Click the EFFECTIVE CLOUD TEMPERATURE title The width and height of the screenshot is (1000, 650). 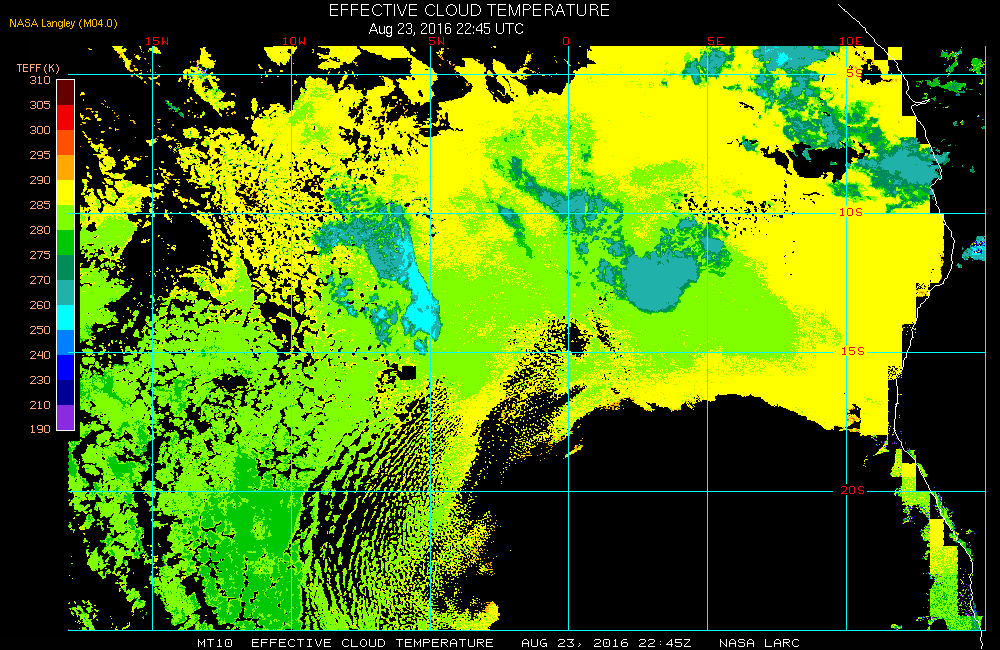(469, 10)
